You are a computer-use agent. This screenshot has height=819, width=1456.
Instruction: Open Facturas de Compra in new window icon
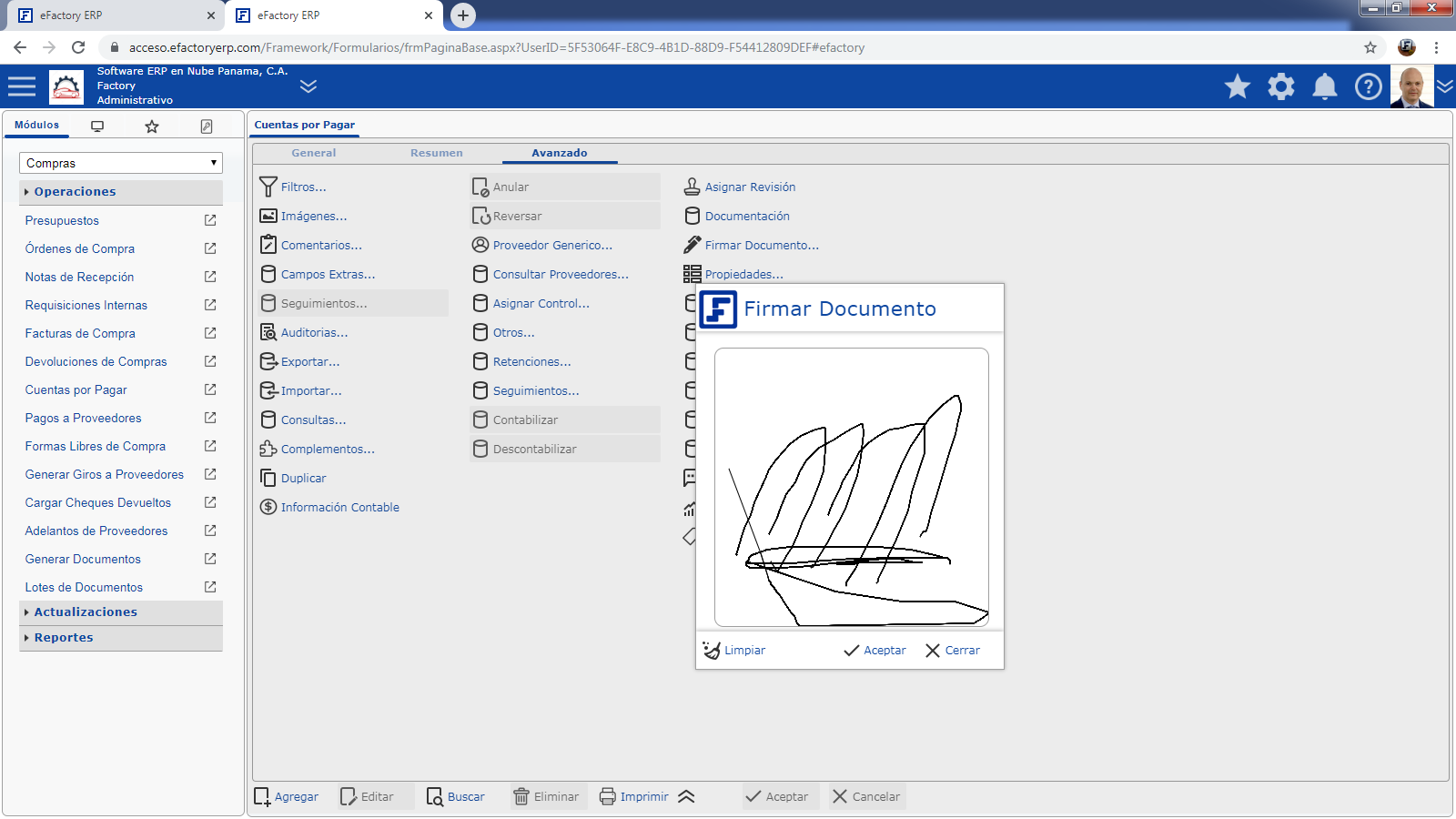click(210, 333)
